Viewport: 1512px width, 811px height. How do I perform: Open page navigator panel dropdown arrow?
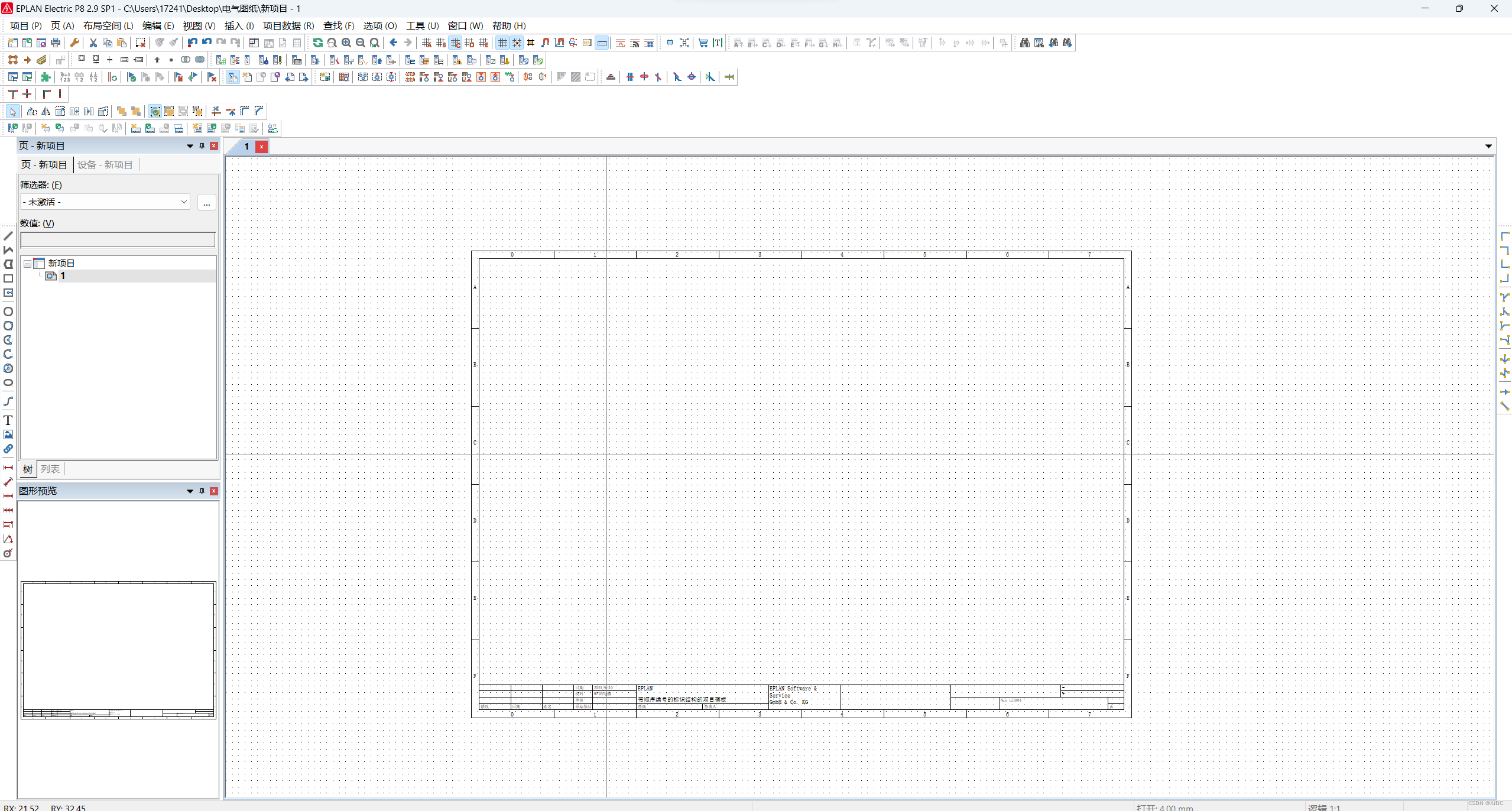pyautogui.click(x=190, y=146)
